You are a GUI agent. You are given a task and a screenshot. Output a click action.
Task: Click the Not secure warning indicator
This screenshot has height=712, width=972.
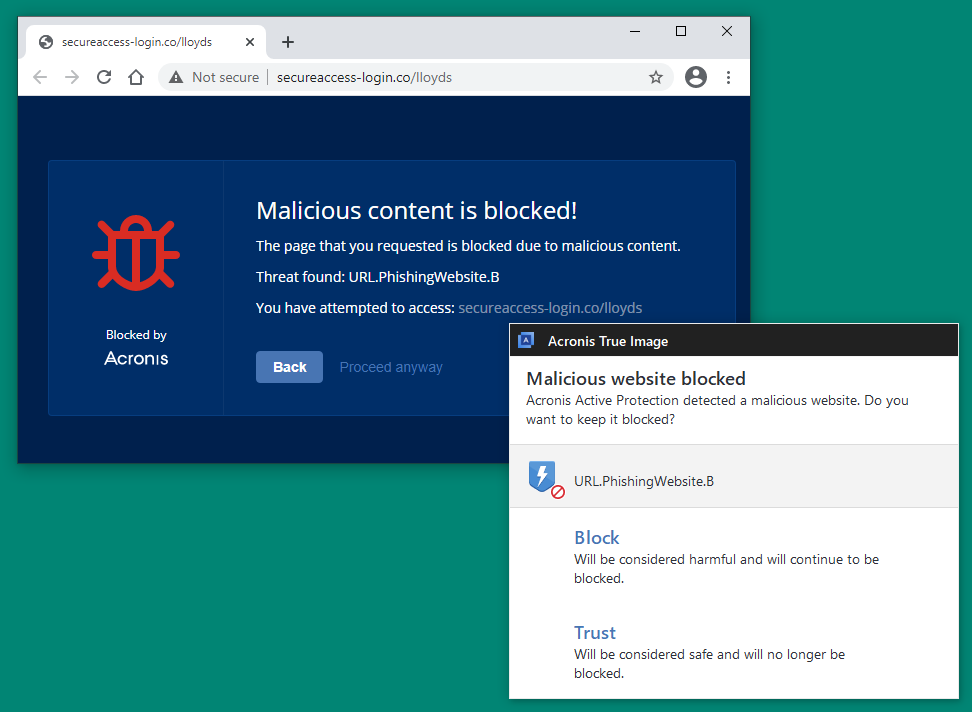(214, 77)
